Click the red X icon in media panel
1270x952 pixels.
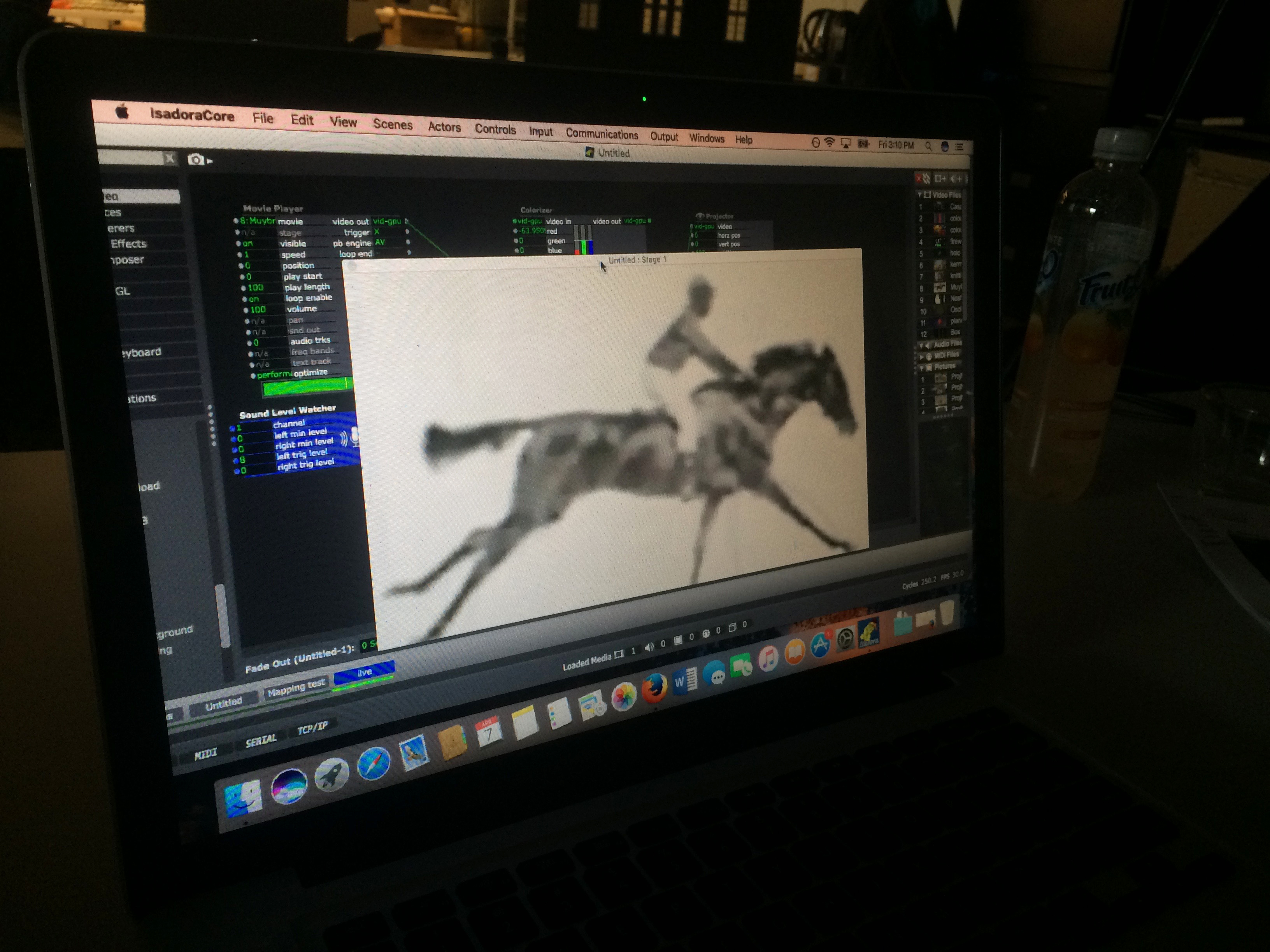(919, 178)
